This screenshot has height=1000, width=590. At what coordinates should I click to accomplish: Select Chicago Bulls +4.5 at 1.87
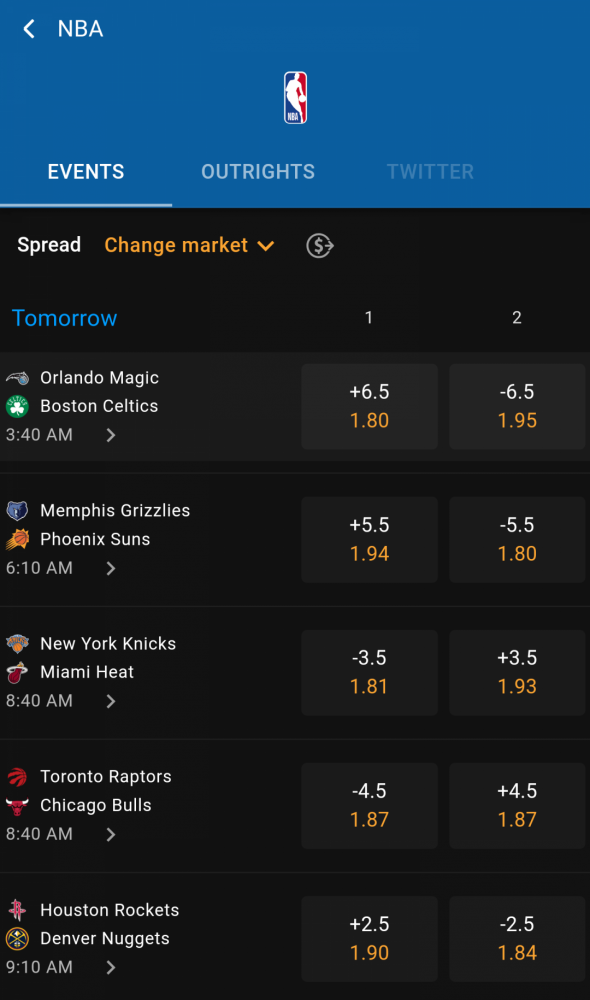(517, 805)
